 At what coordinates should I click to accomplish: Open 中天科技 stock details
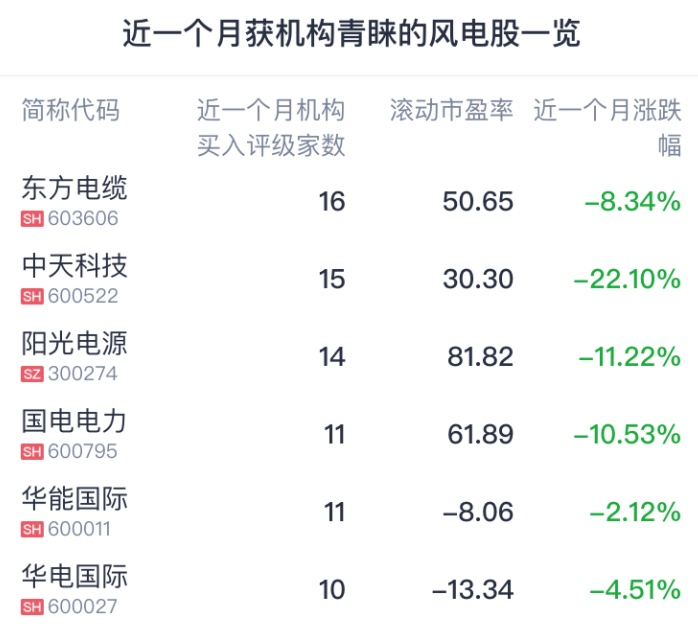pyautogui.click(x=74, y=266)
